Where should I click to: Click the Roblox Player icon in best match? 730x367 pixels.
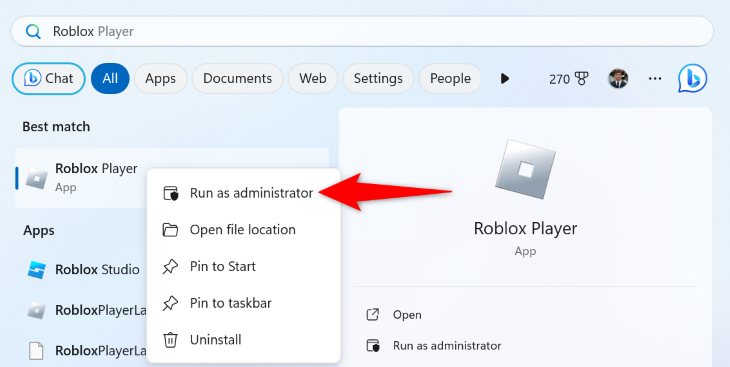(37, 179)
